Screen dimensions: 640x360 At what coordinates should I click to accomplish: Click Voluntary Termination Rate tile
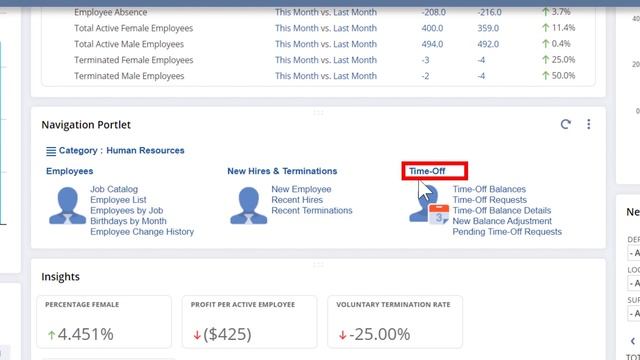pyautogui.click(x=395, y=322)
